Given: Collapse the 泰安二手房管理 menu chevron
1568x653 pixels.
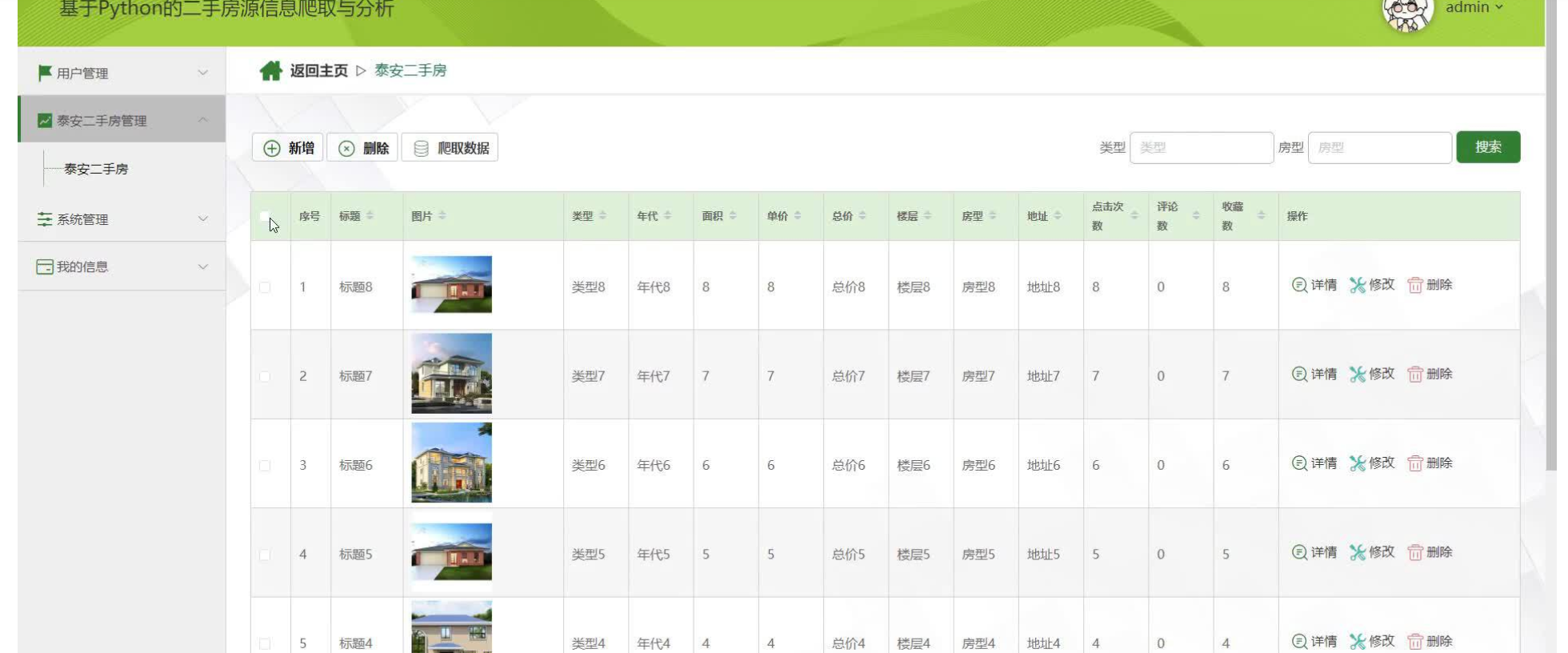Looking at the screenshot, I should tap(203, 120).
